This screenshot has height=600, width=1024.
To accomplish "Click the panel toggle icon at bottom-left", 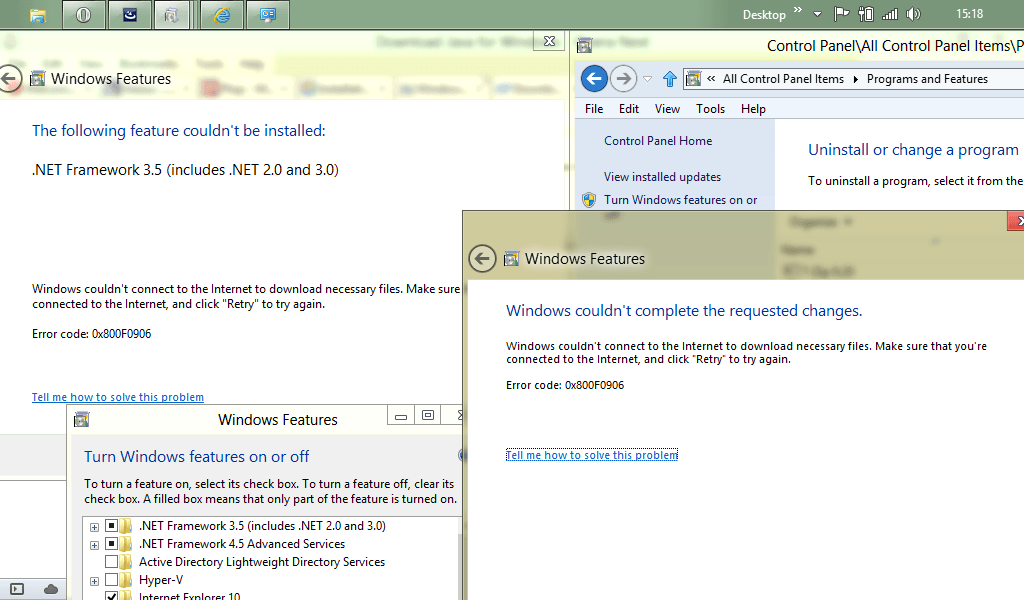I will coord(17,589).
